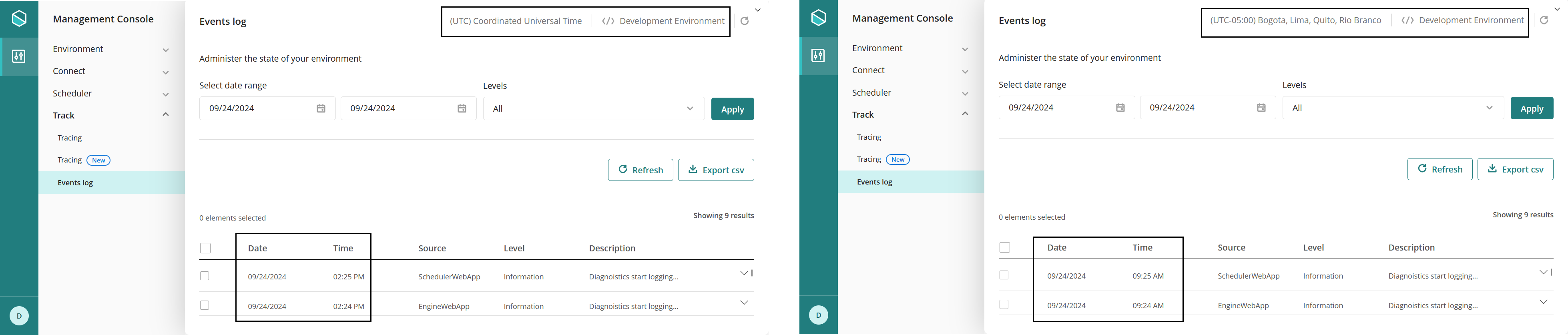The height and width of the screenshot is (335, 1568).
Task: Click the top-right collapse chevron in the UTC console
Action: [758, 10]
